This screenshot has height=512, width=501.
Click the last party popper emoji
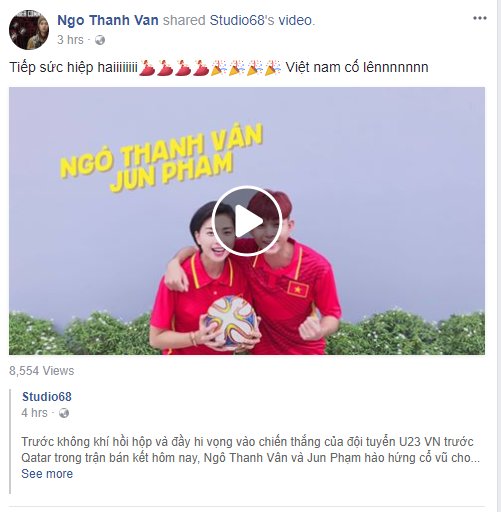(x=273, y=68)
